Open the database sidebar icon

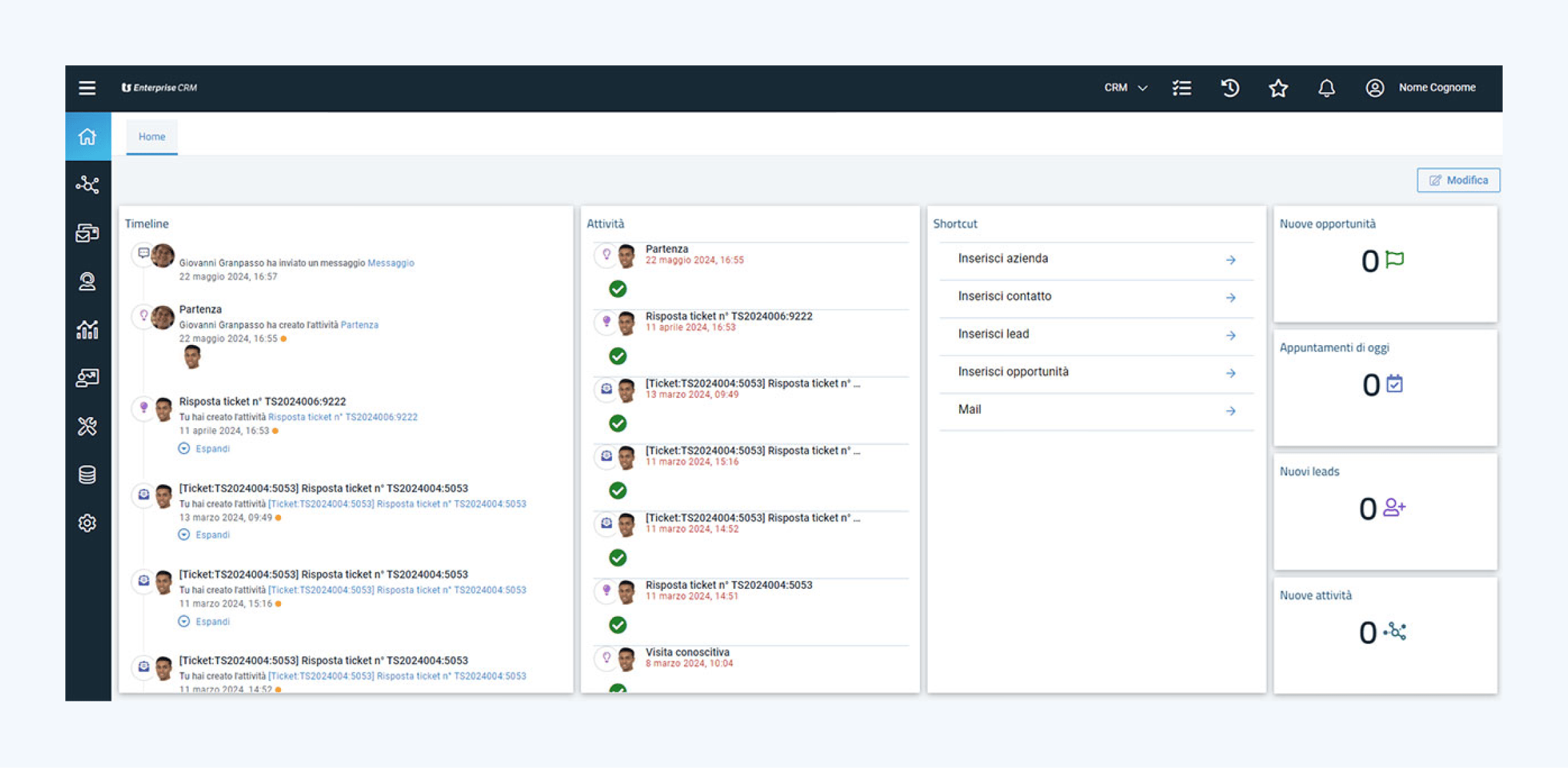88,475
